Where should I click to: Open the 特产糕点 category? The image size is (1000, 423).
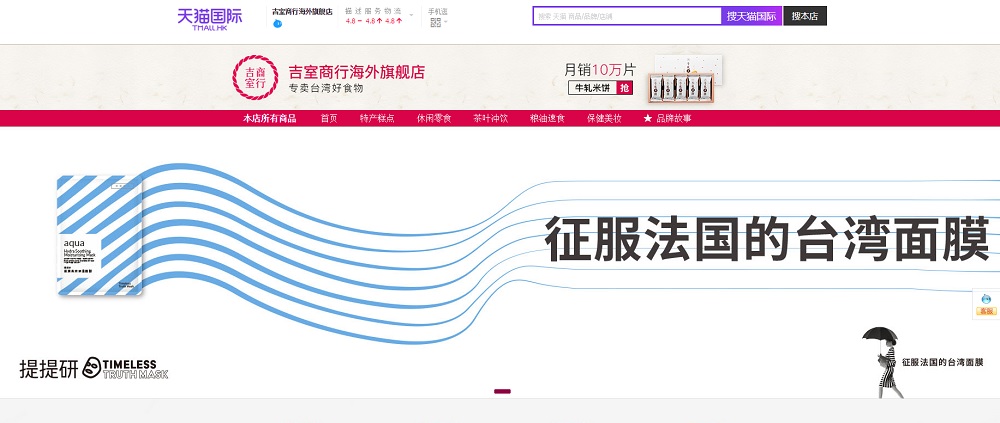(377, 119)
